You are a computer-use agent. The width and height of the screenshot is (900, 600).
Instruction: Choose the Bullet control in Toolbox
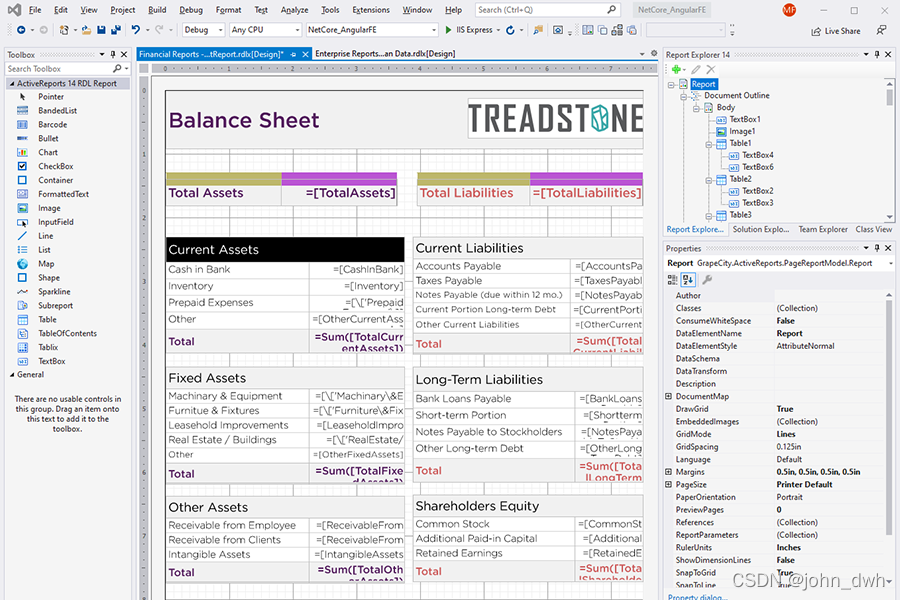click(48, 138)
